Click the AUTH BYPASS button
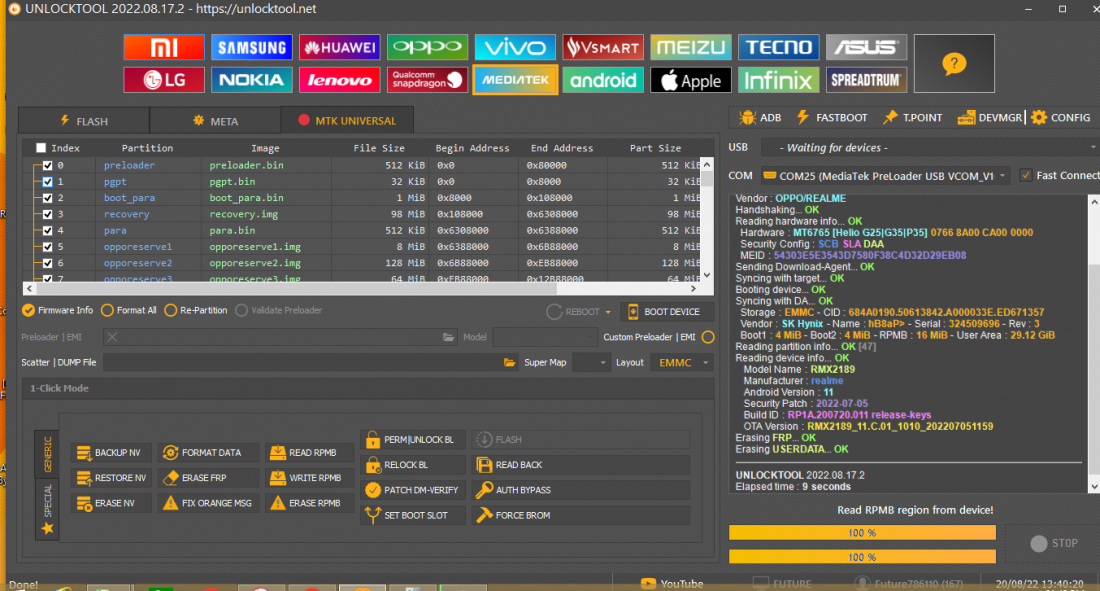Screen dimensions: 1100x591 pyautogui.click(x=581, y=490)
